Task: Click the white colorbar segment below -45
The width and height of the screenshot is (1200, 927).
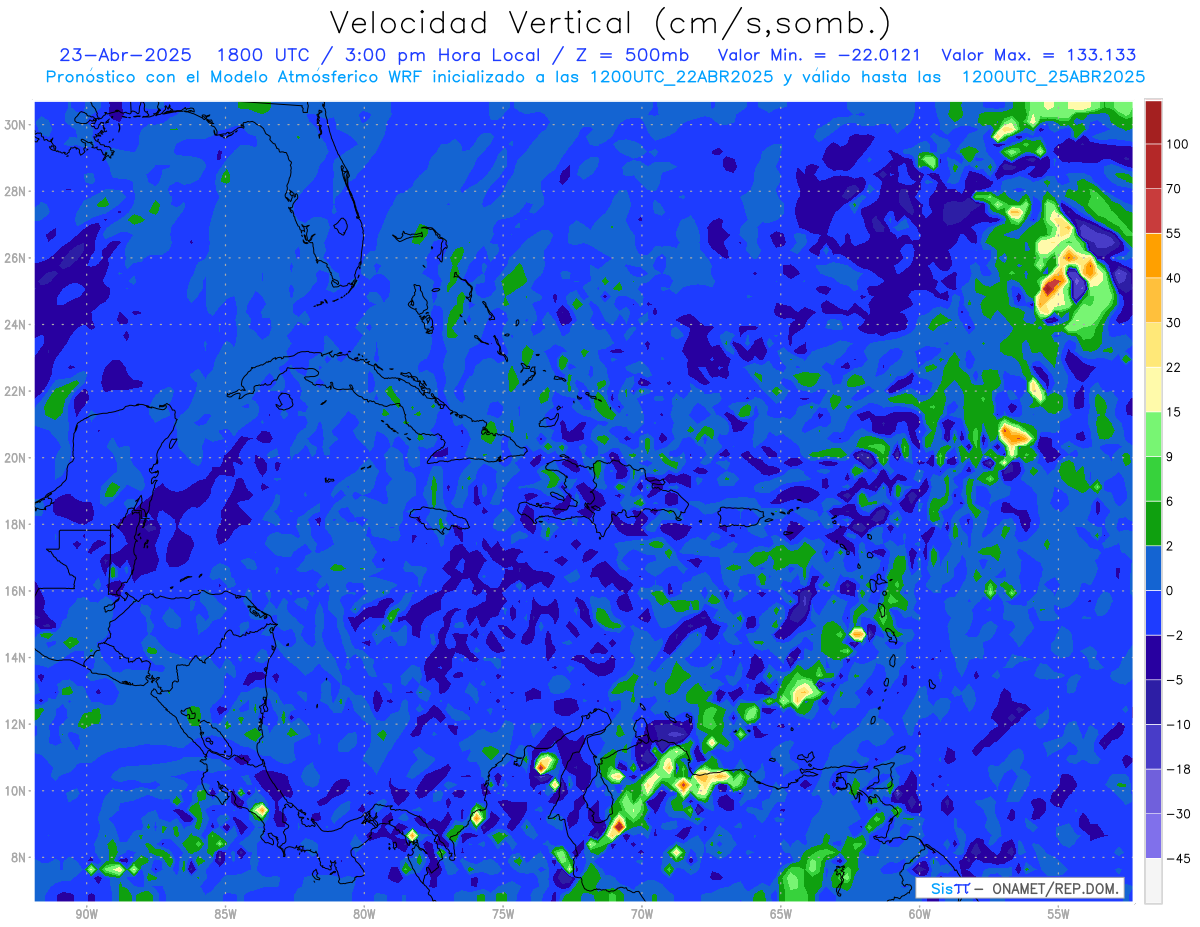Action: 1153,880
